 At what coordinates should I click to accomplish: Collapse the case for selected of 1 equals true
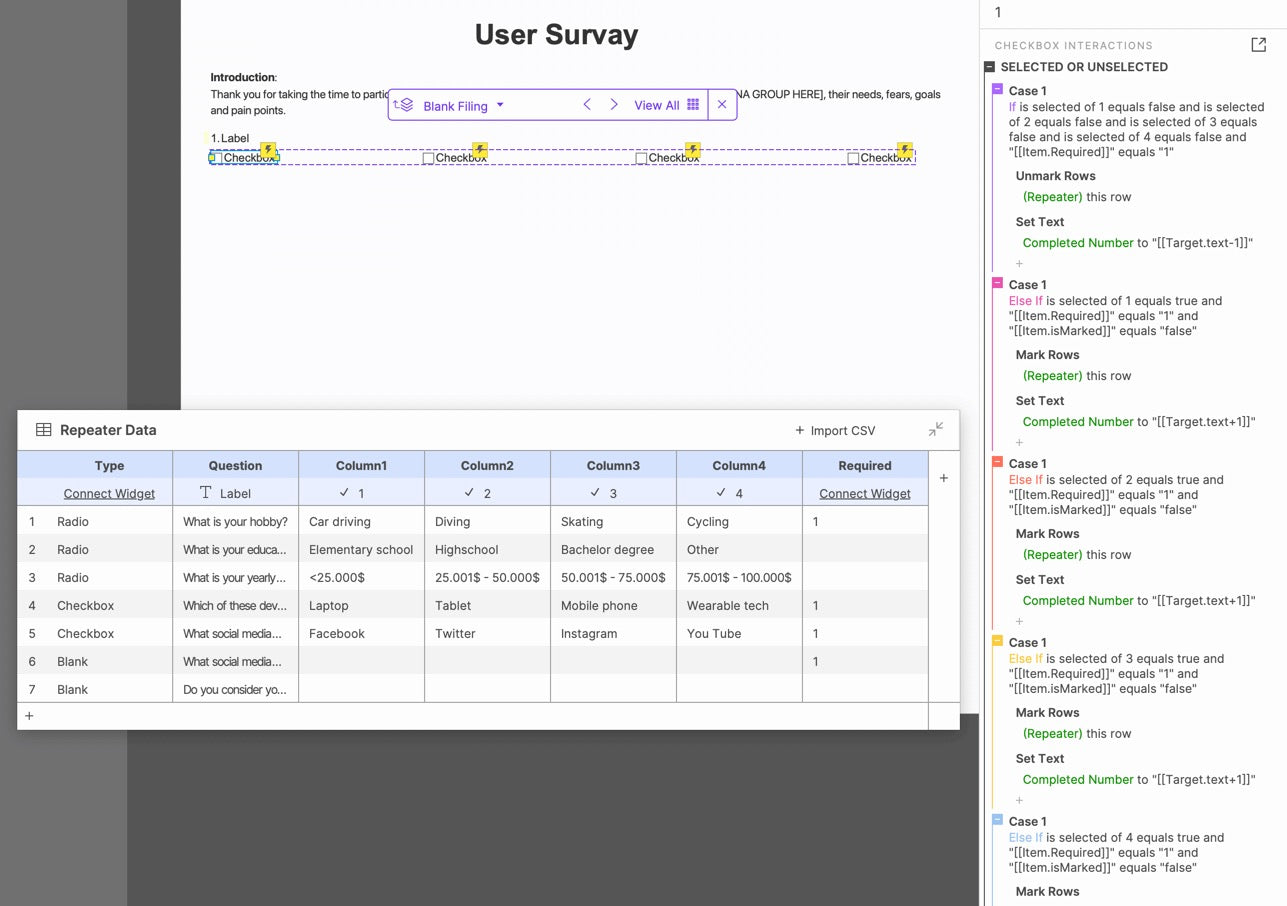click(997, 284)
